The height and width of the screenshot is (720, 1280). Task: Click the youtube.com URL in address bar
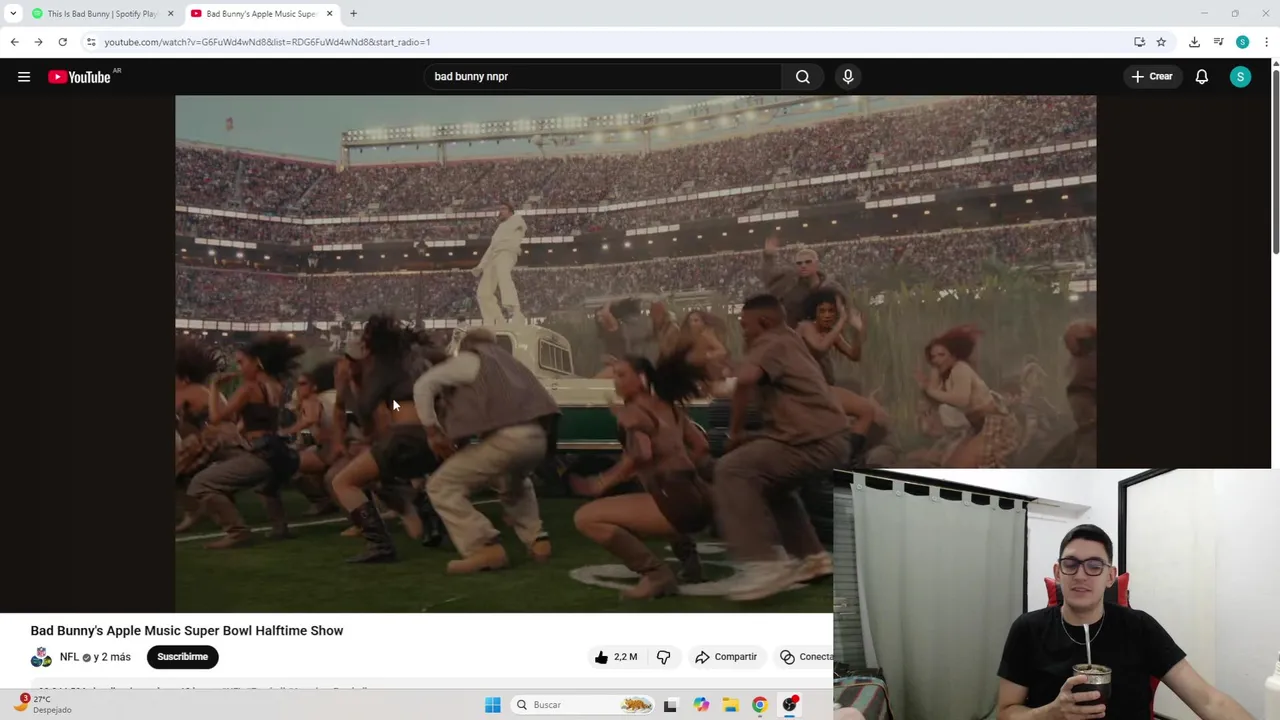tap(267, 42)
